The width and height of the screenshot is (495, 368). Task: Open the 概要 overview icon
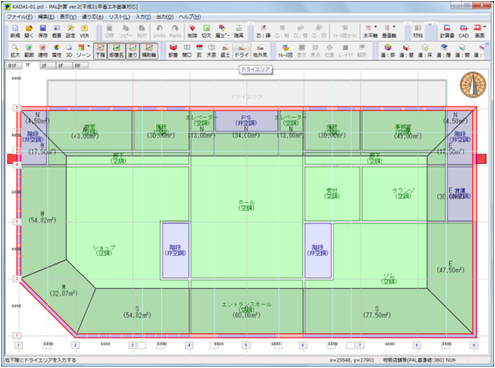(57, 31)
